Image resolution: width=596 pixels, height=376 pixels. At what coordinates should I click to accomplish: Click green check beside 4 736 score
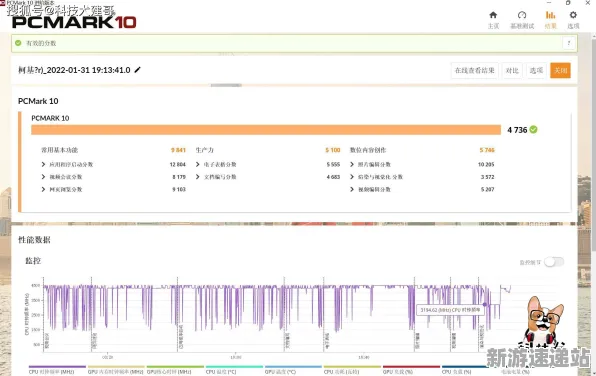click(534, 130)
